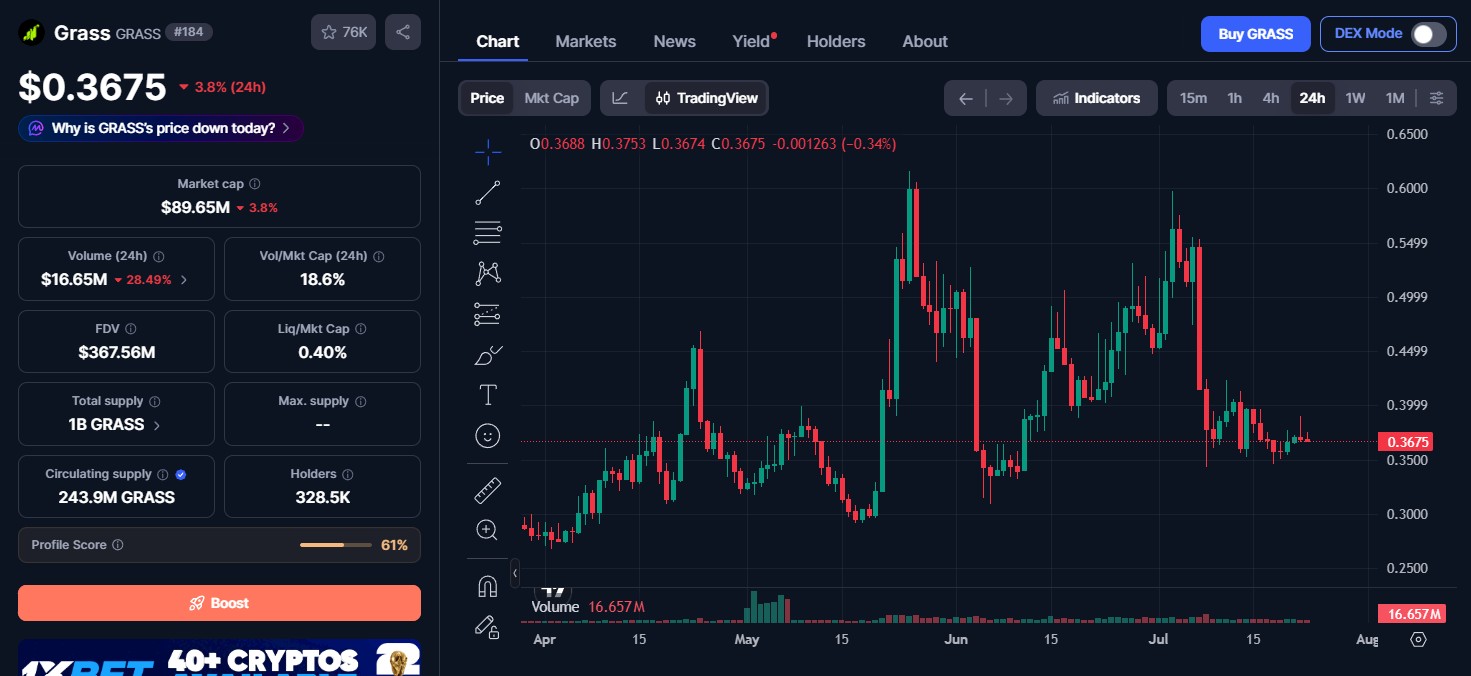Select the 24h interval button
The image size is (1471, 676).
(x=1312, y=98)
